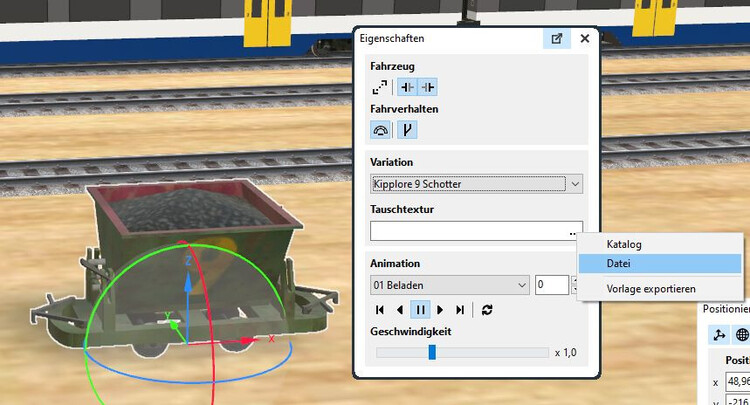
Task: Pause the animation
Action: [x=420, y=310]
